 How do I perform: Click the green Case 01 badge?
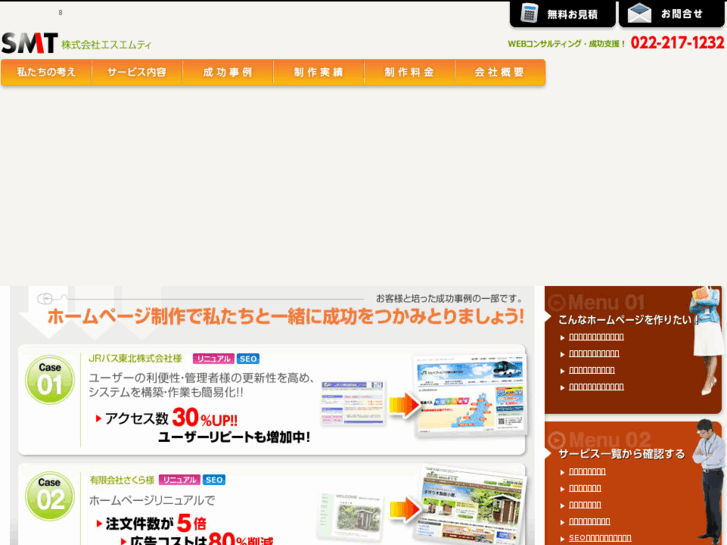coord(50,379)
